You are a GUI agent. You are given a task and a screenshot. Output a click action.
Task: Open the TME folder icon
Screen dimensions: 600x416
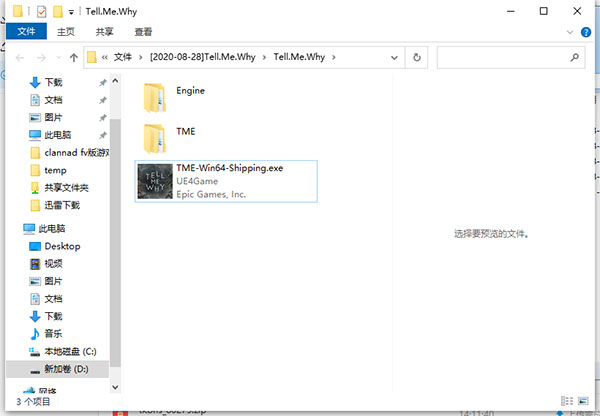click(x=155, y=139)
